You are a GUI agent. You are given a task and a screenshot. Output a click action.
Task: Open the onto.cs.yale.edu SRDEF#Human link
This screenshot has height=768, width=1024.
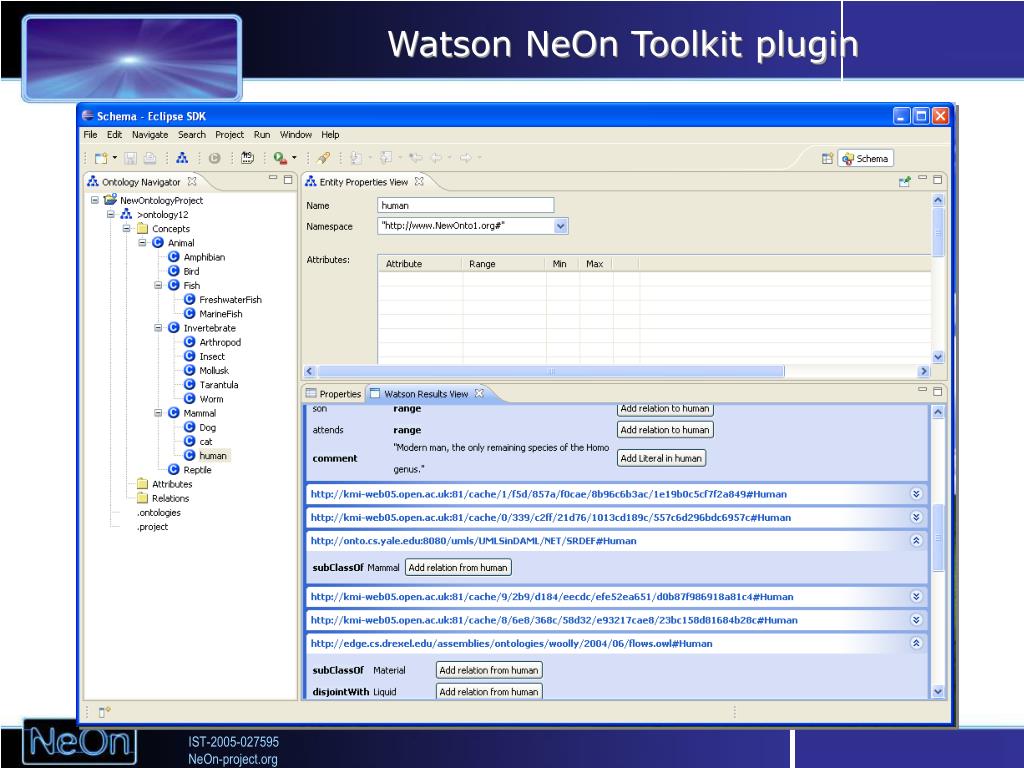click(x=473, y=541)
